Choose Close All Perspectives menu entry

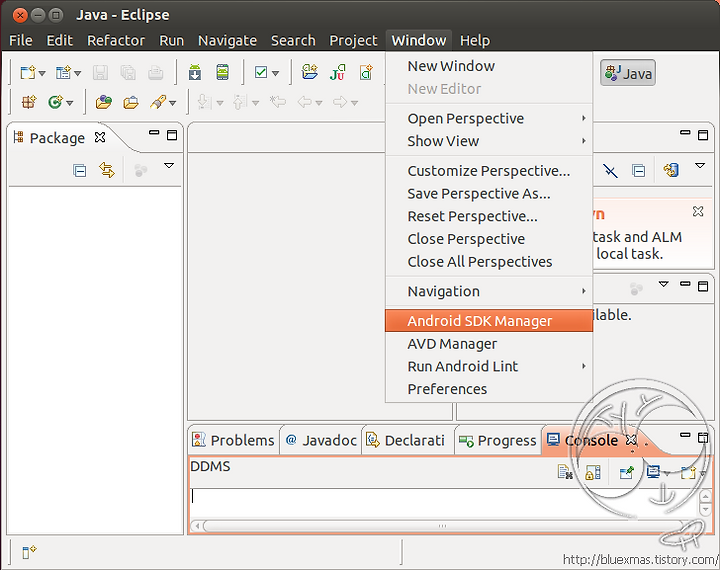click(489, 261)
